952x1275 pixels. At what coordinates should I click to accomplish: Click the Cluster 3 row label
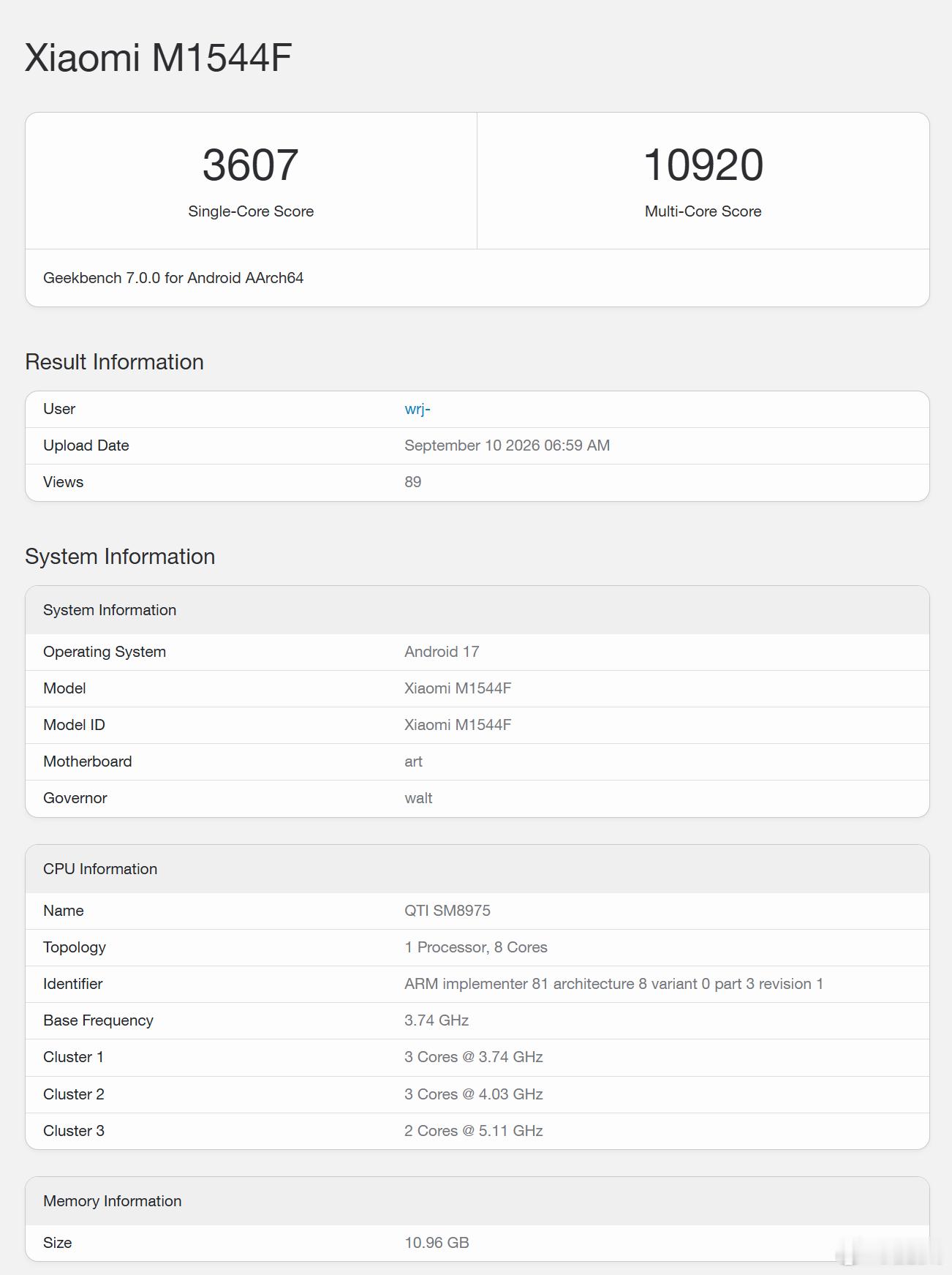pos(74,1131)
